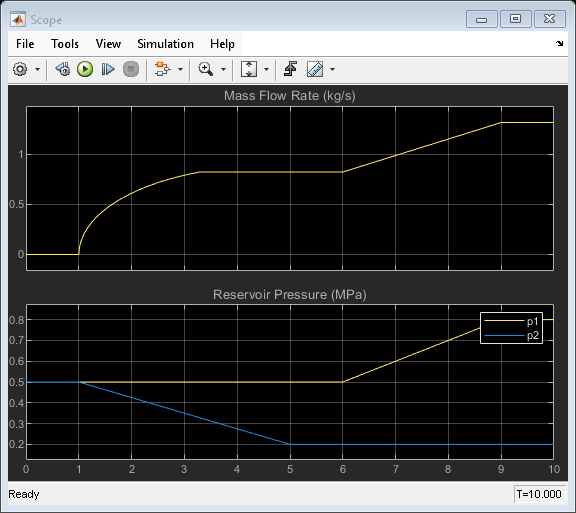576x513 pixels.
Task: Expand dropdown arrow next to Scale Axes
Action: [x=266, y=69]
